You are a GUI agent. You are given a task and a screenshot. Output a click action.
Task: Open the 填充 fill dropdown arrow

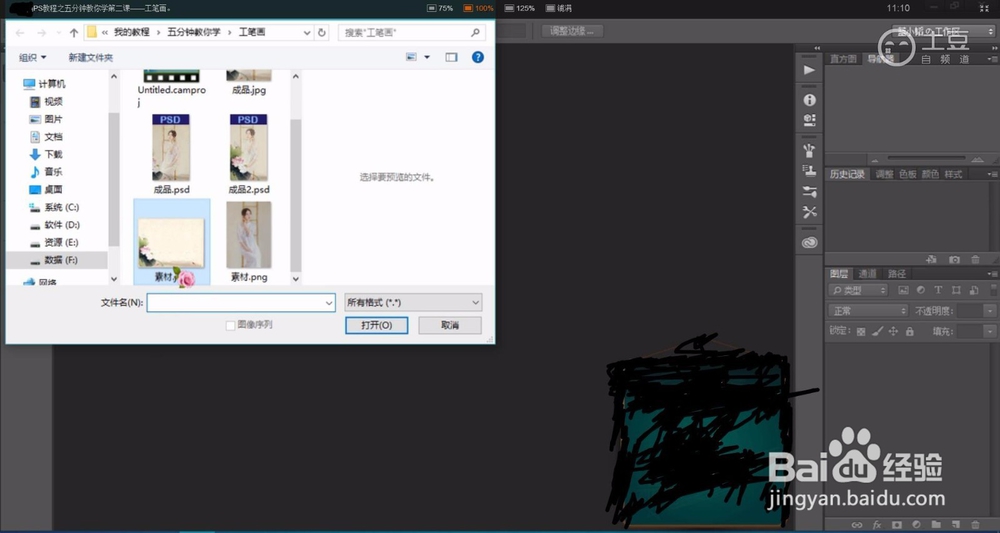click(x=990, y=332)
